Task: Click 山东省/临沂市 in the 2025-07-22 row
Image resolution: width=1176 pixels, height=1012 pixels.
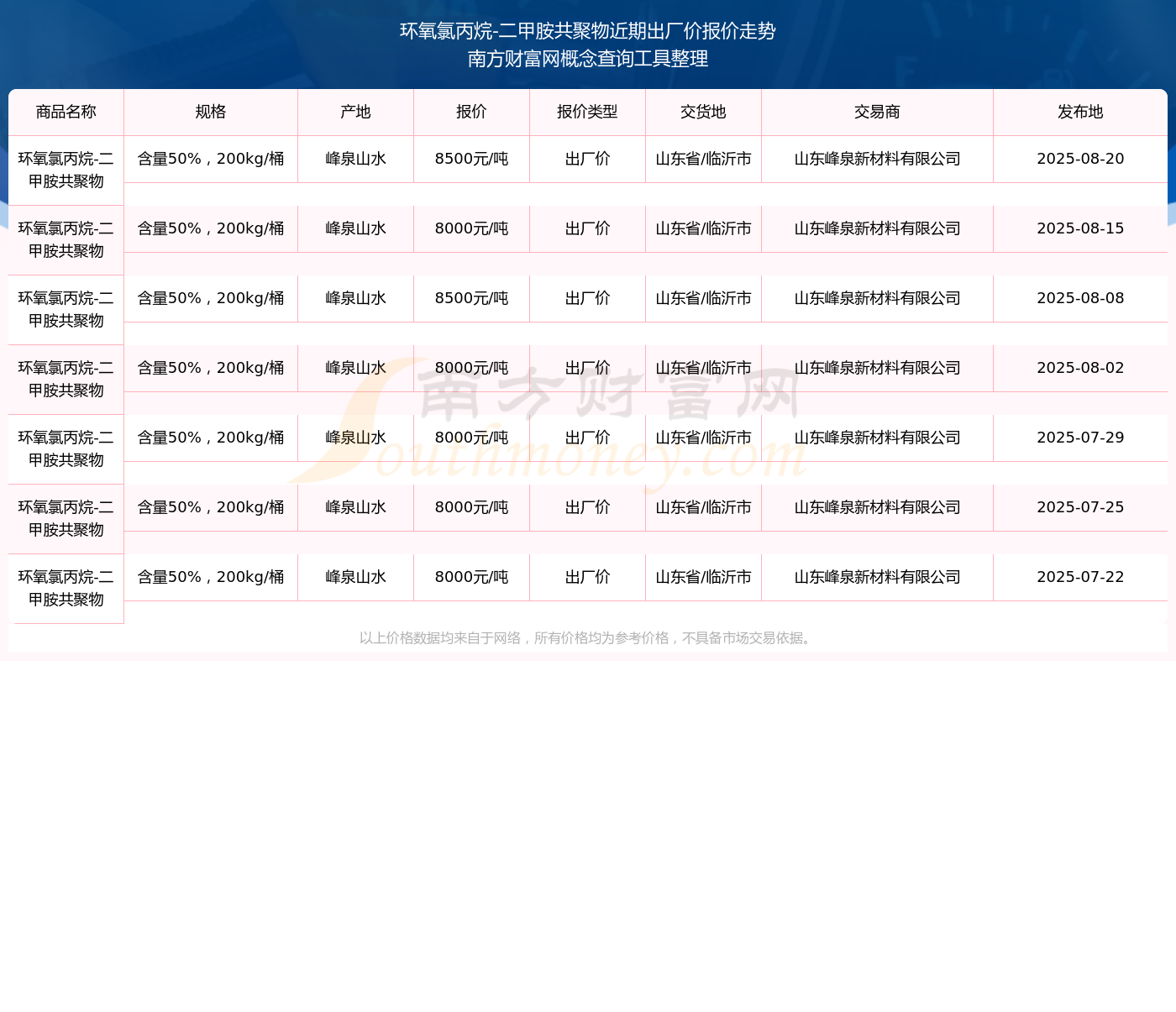Action: pos(704,578)
